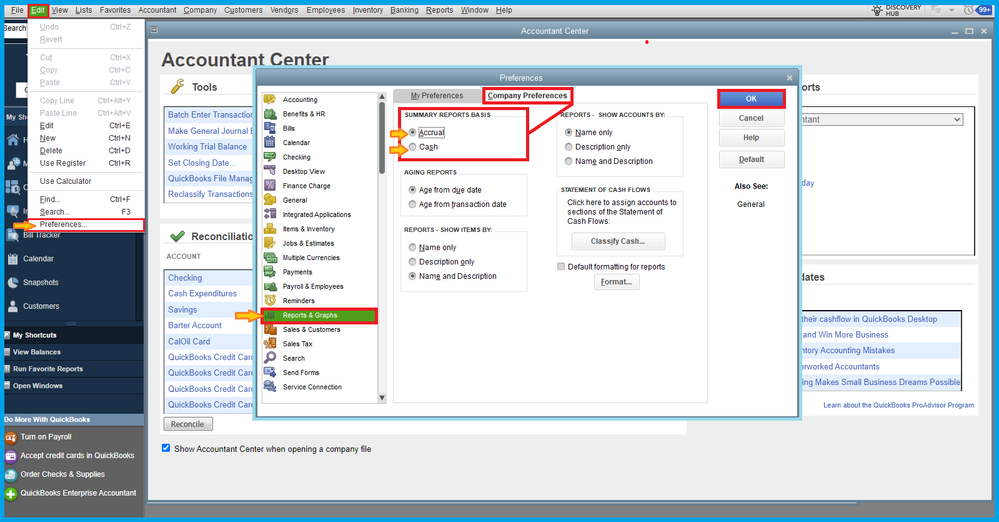Image resolution: width=999 pixels, height=522 pixels.
Task: Open the Sales & Customers icon
Action: pos(270,329)
